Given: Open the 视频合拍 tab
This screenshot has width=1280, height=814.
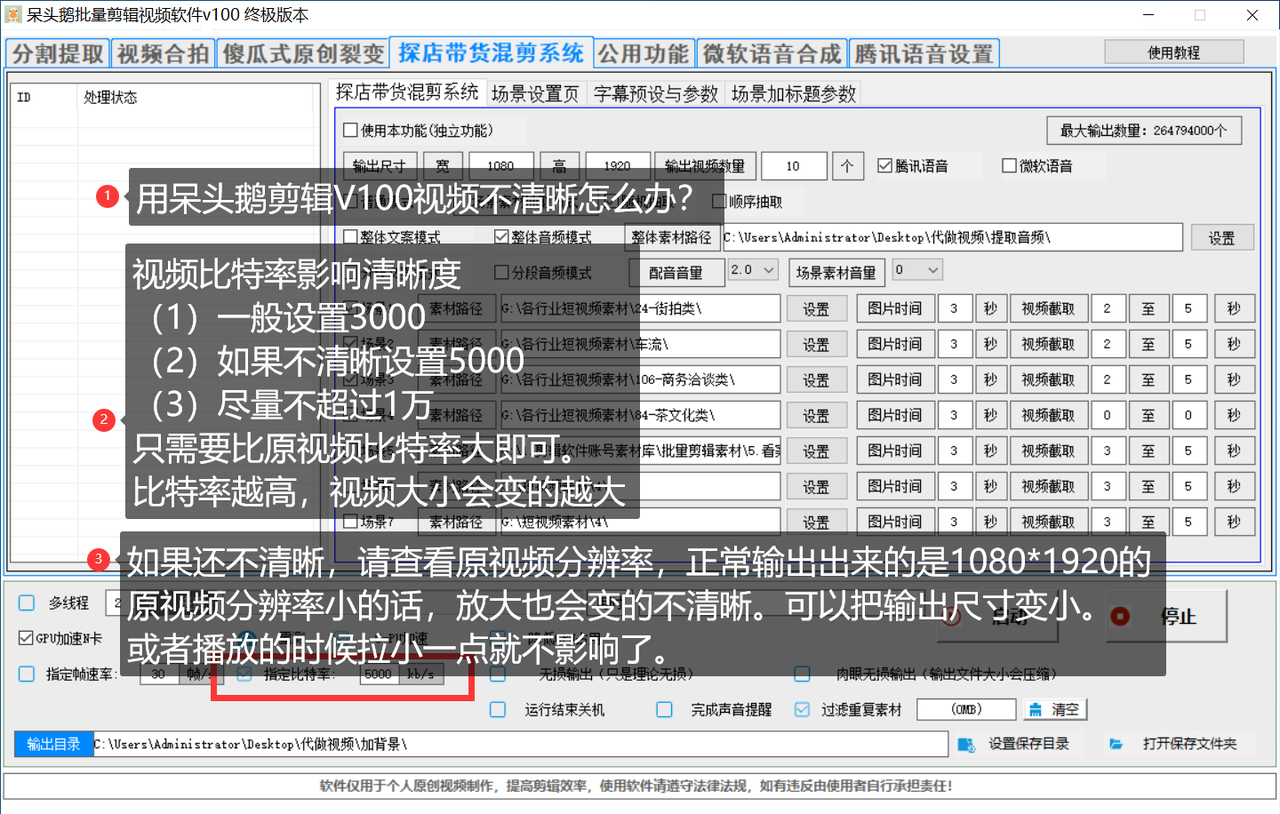Looking at the screenshot, I should pyautogui.click(x=163, y=53).
